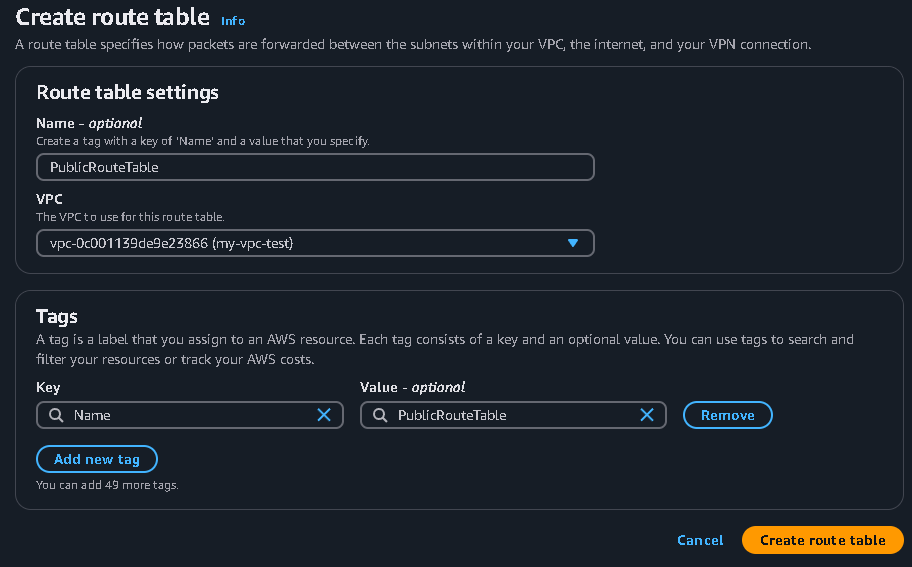Click the Name input containing PublicRouteTable
This screenshot has height=567, width=912.
pos(315,167)
